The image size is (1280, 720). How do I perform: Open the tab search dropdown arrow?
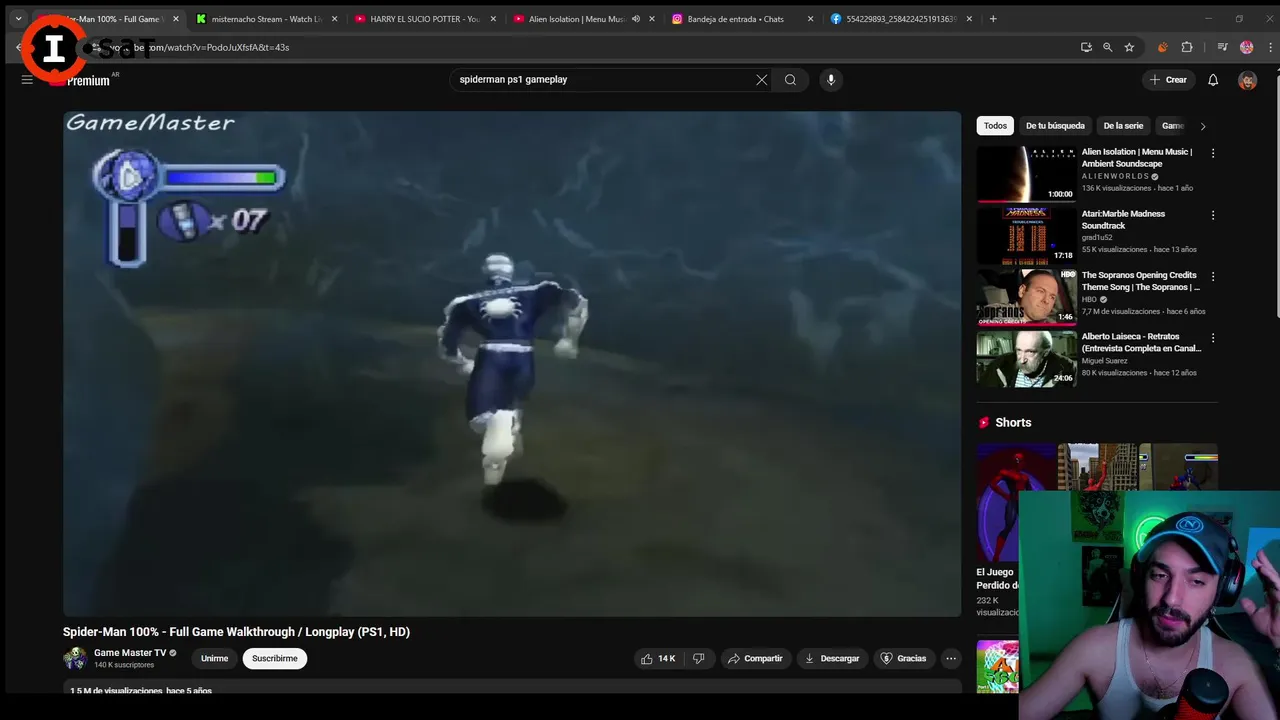[18, 19]
